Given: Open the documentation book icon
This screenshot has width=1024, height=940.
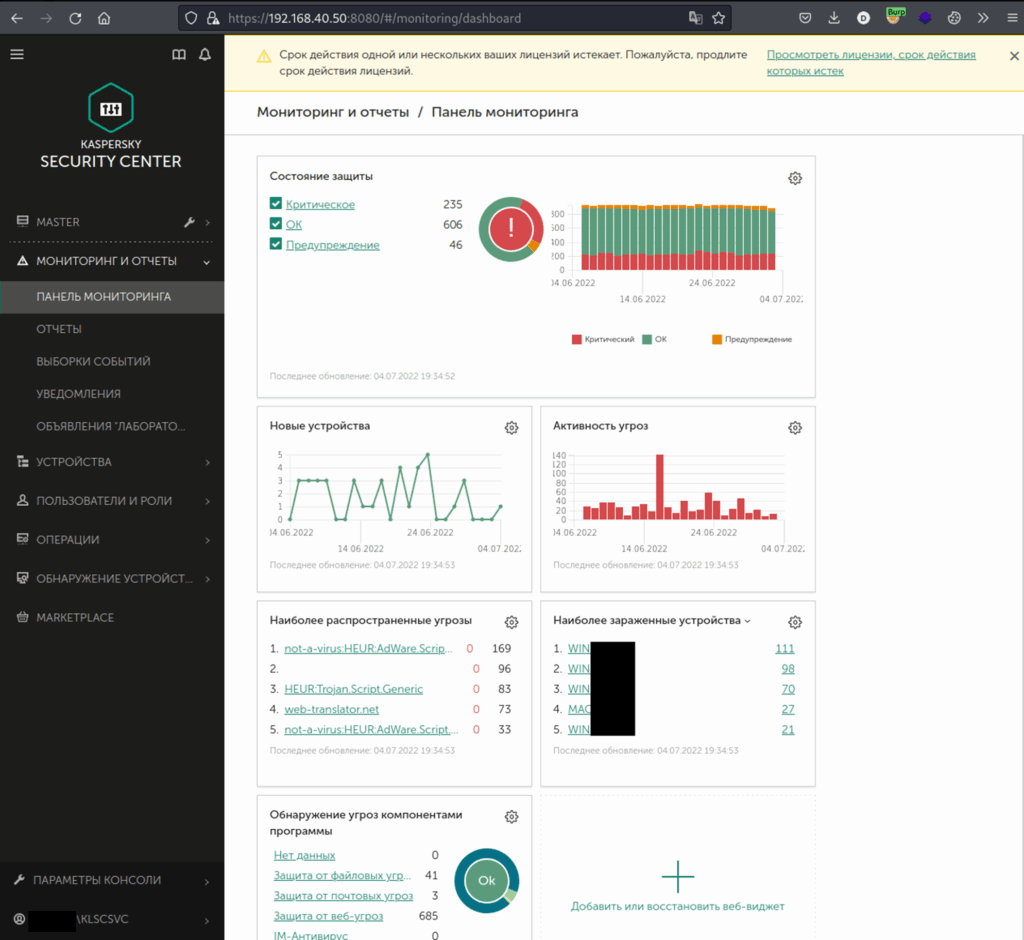Looking at the screenshot, I should click(x=179, y=54).
